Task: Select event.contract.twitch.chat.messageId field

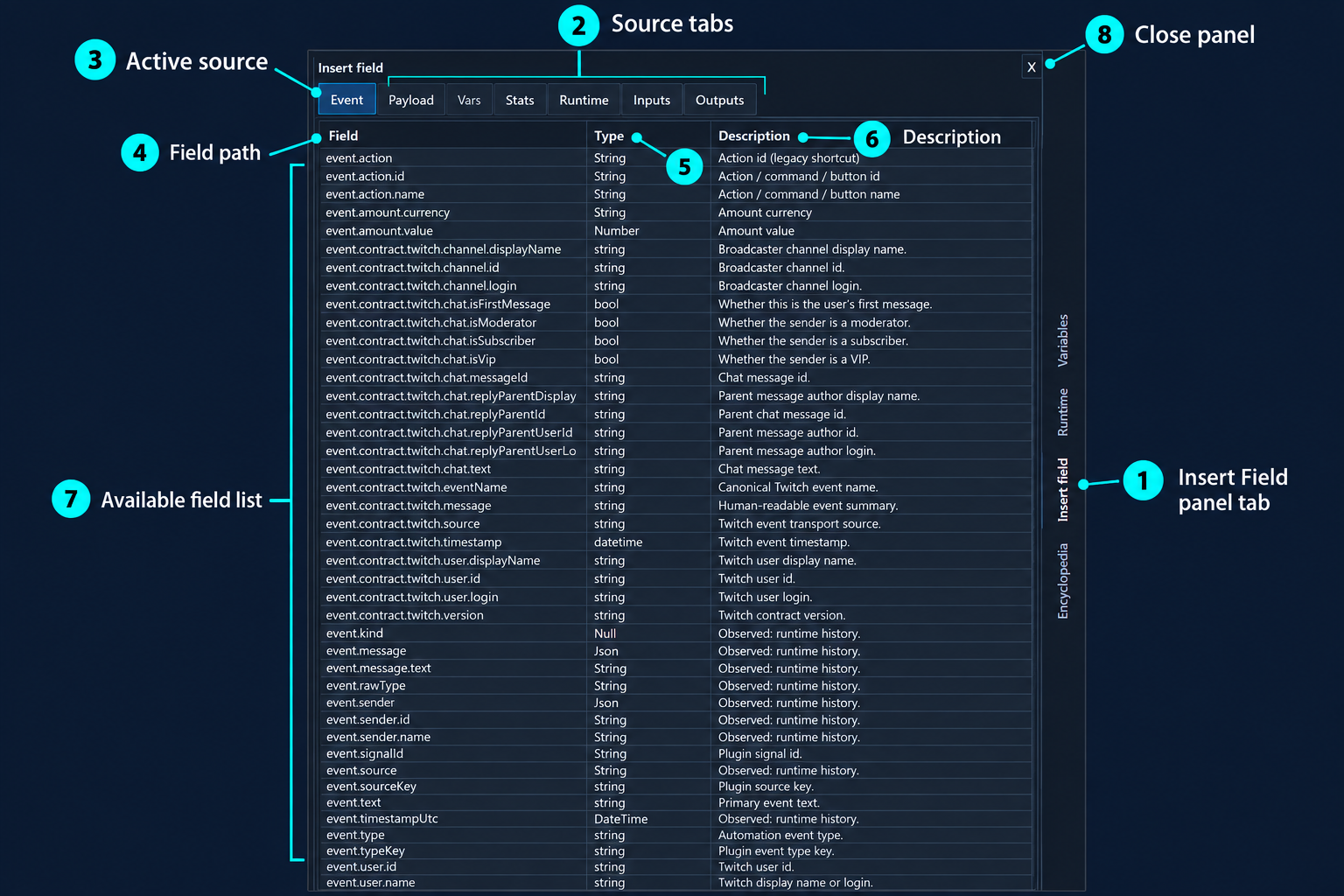Action: (675, 378)
